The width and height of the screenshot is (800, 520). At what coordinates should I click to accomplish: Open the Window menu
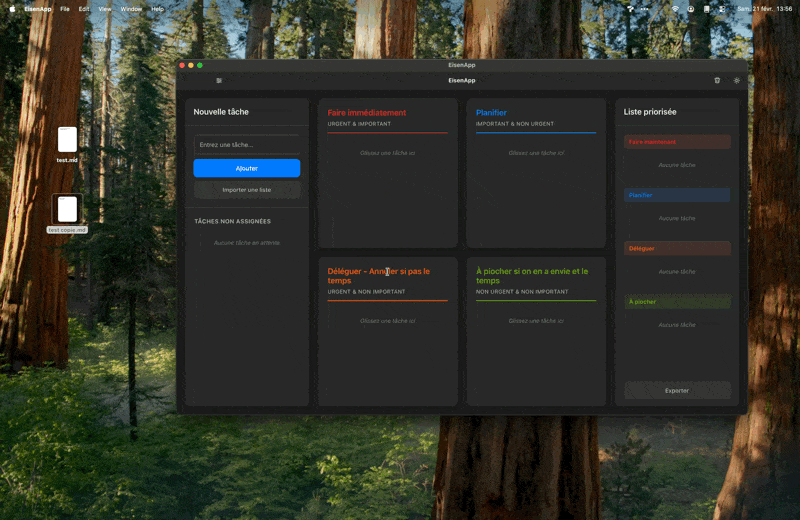[x=131, y=9]
